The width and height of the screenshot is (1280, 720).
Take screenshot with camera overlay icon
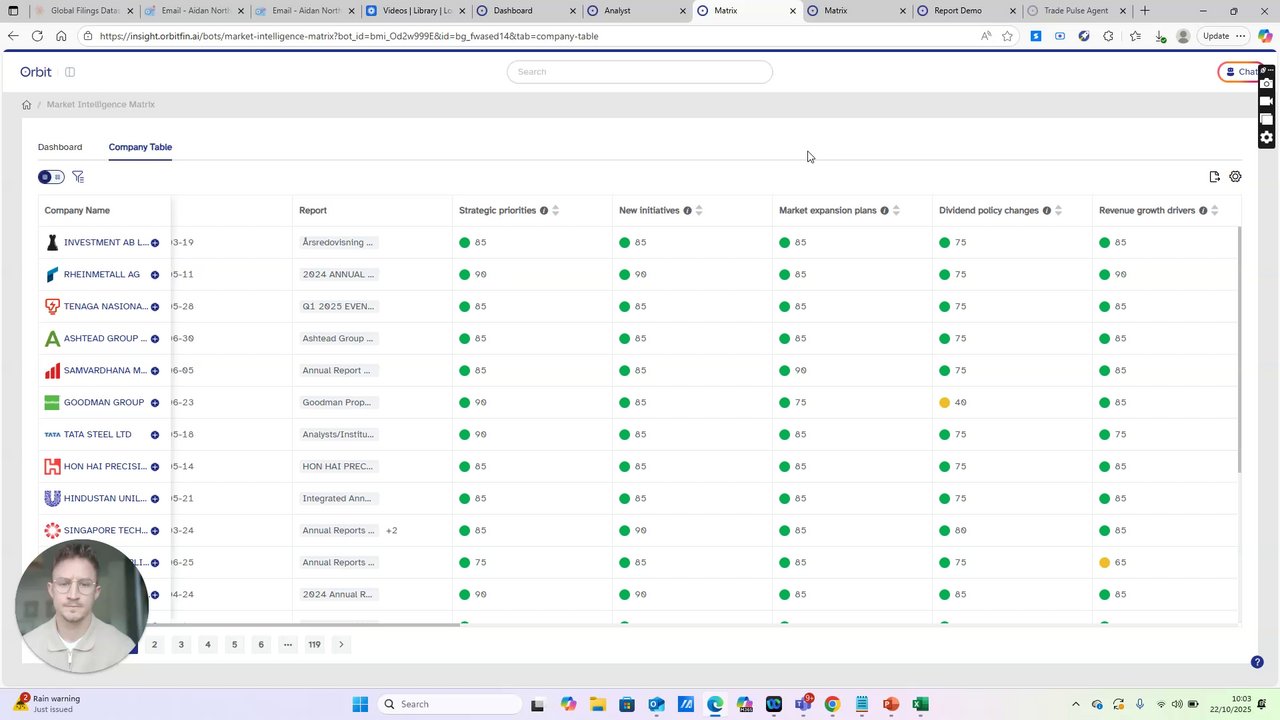tap(1266, 84)
